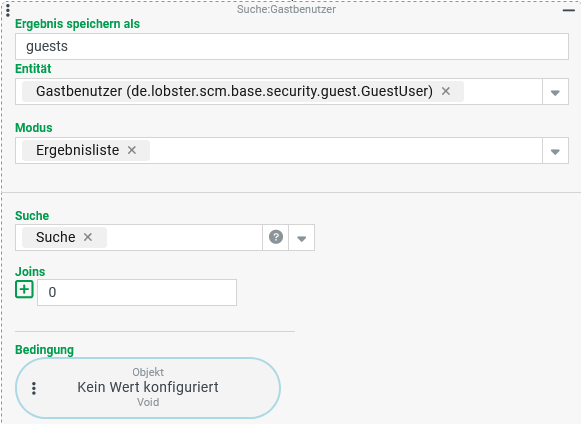Open the Entität dropdown arrow
Screen dimensions: 581x424
(x=555, y=92)
